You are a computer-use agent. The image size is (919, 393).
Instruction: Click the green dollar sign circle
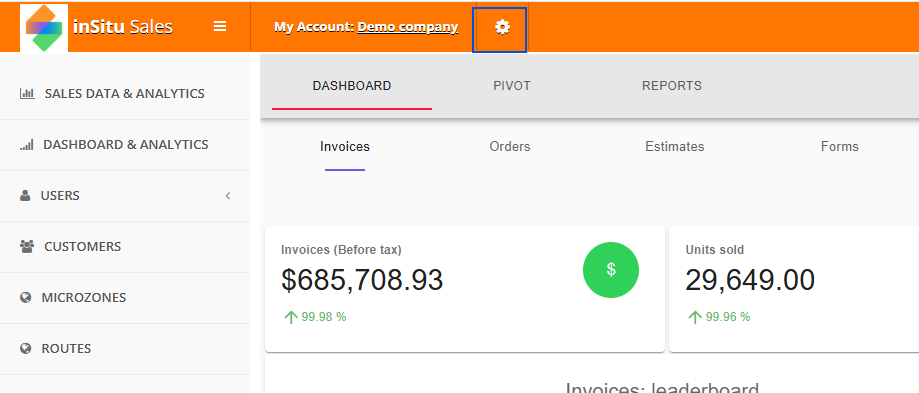coord(611,270)
